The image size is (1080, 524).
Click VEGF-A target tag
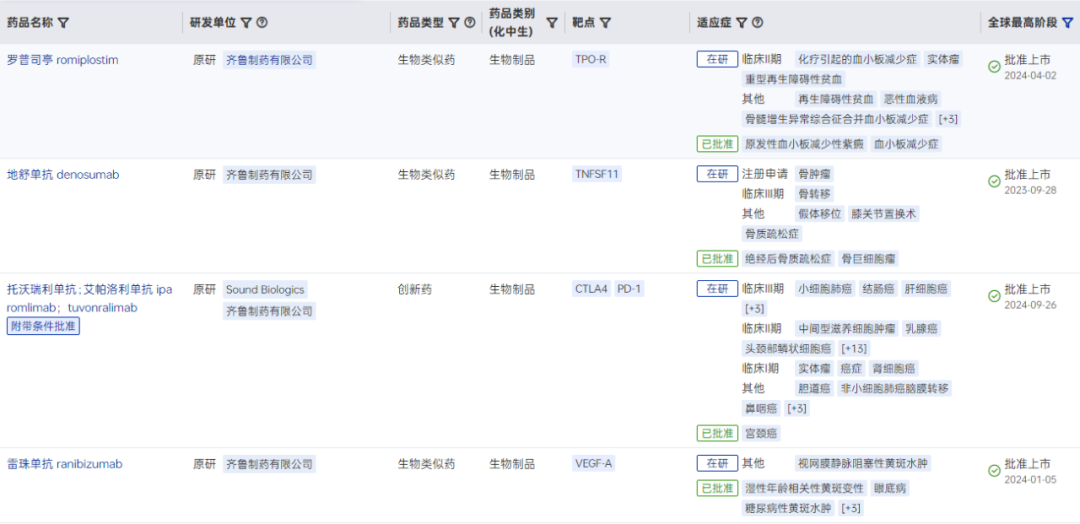(x=594, y=463)
